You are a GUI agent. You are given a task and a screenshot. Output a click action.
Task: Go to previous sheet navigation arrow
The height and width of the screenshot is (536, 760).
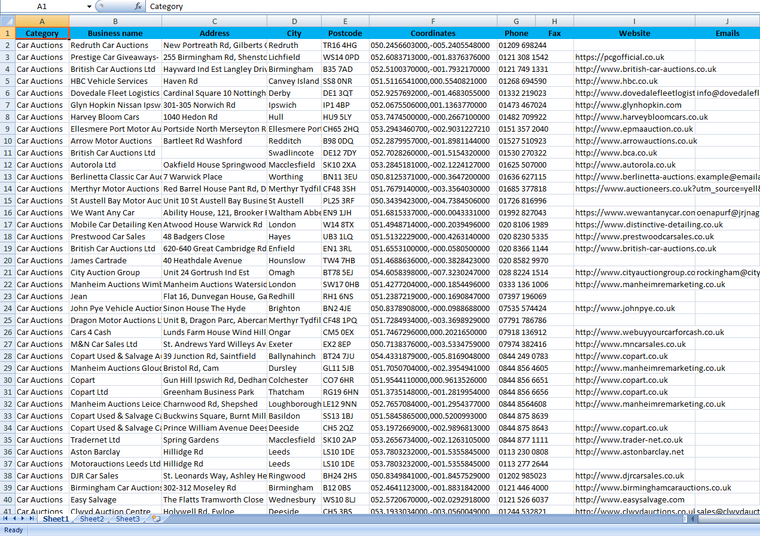point(15,519)
